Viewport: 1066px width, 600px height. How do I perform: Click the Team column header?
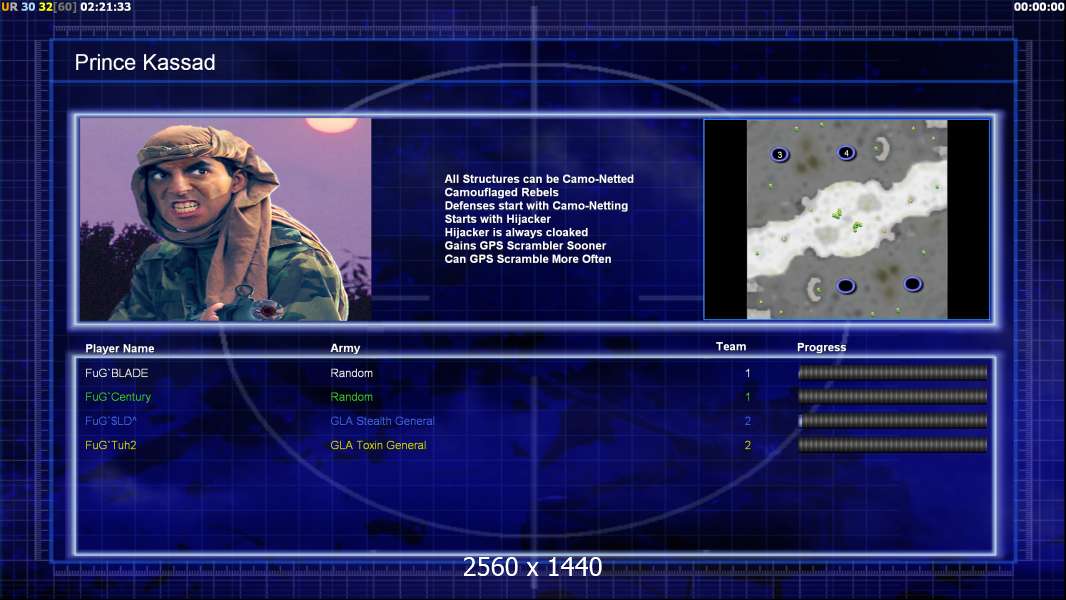pyautogui.click(x=731, y=347)
